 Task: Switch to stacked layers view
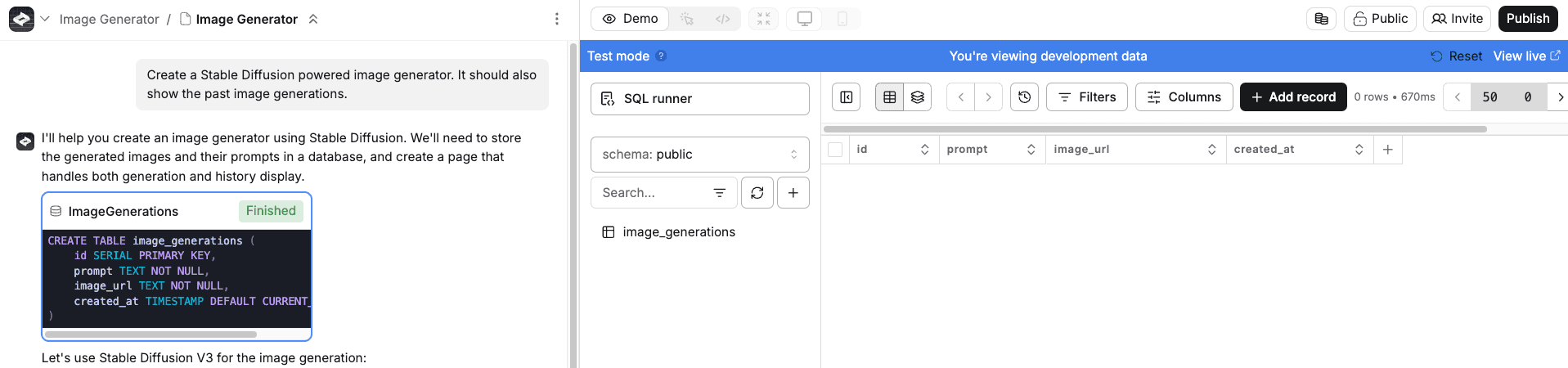click(918, 97)
